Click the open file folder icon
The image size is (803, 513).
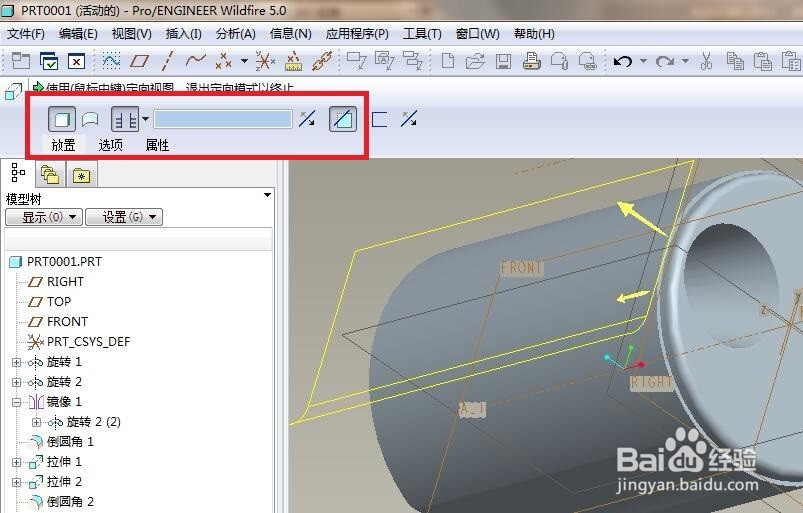point(475,61)
